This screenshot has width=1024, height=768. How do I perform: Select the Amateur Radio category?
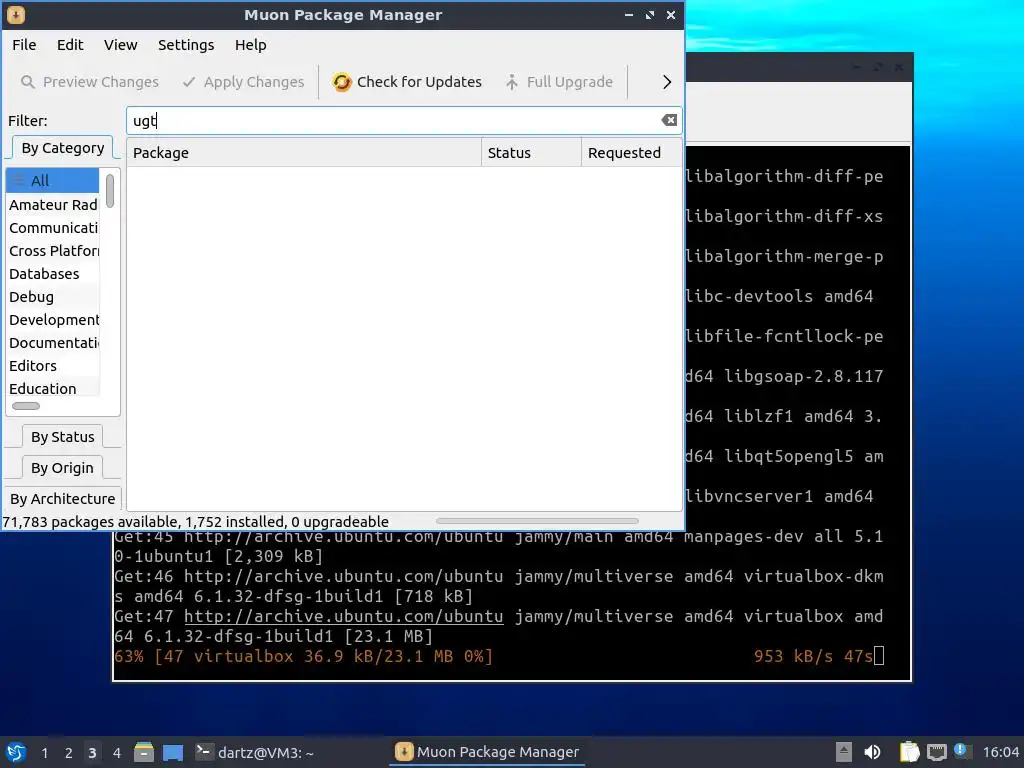pyautogui.click(x=52, y=205)
